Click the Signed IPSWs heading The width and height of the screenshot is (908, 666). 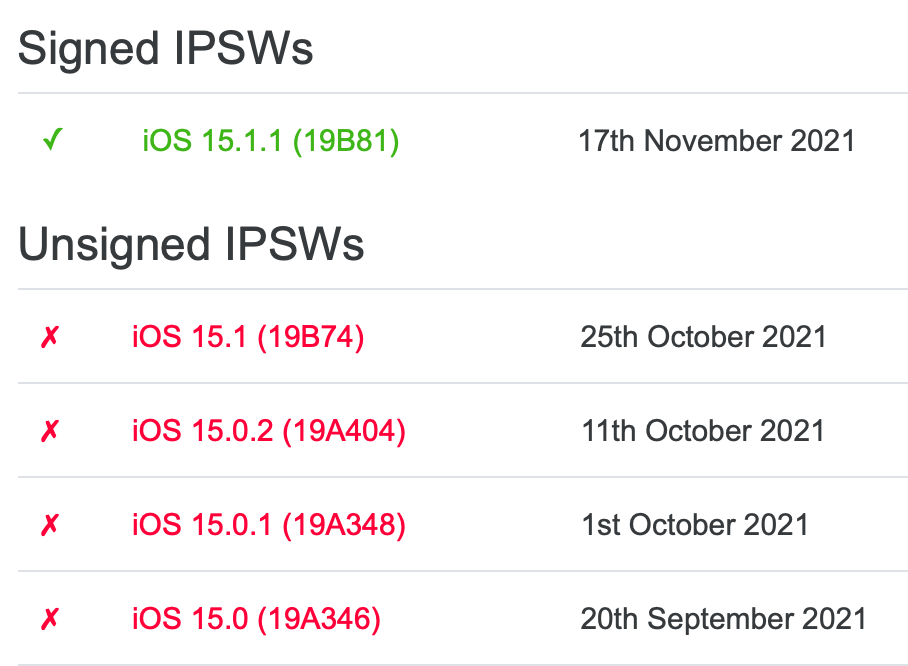(x=166, y=48)
